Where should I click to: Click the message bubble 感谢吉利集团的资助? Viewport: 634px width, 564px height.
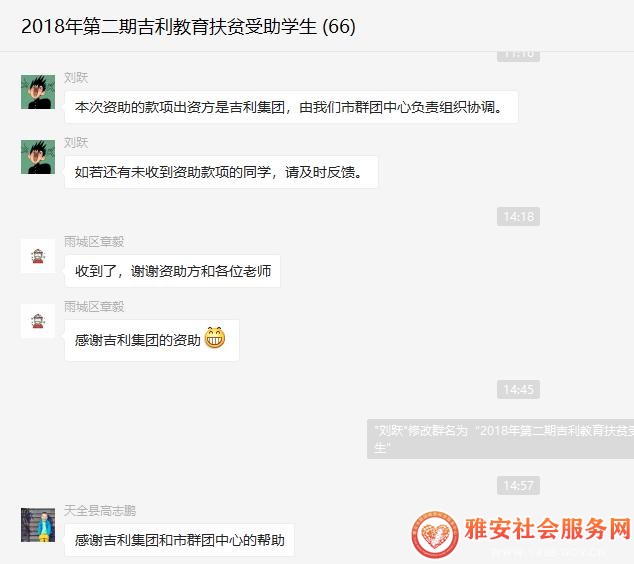point(152,340)
